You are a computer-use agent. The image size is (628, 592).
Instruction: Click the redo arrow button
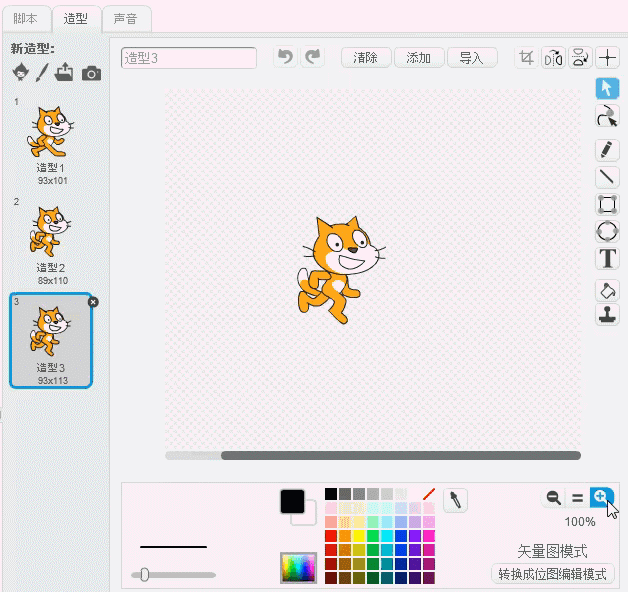312,57
